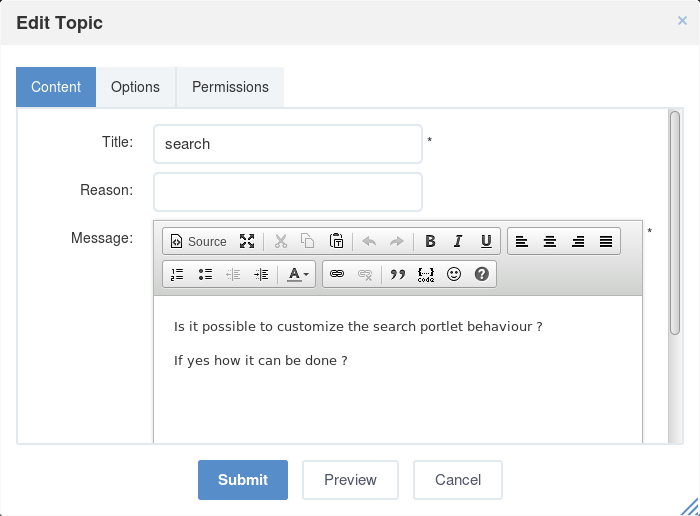This screenshot has width=700, height=516.
Task: Apply bold formatting
Action: [x=430, y=241]
